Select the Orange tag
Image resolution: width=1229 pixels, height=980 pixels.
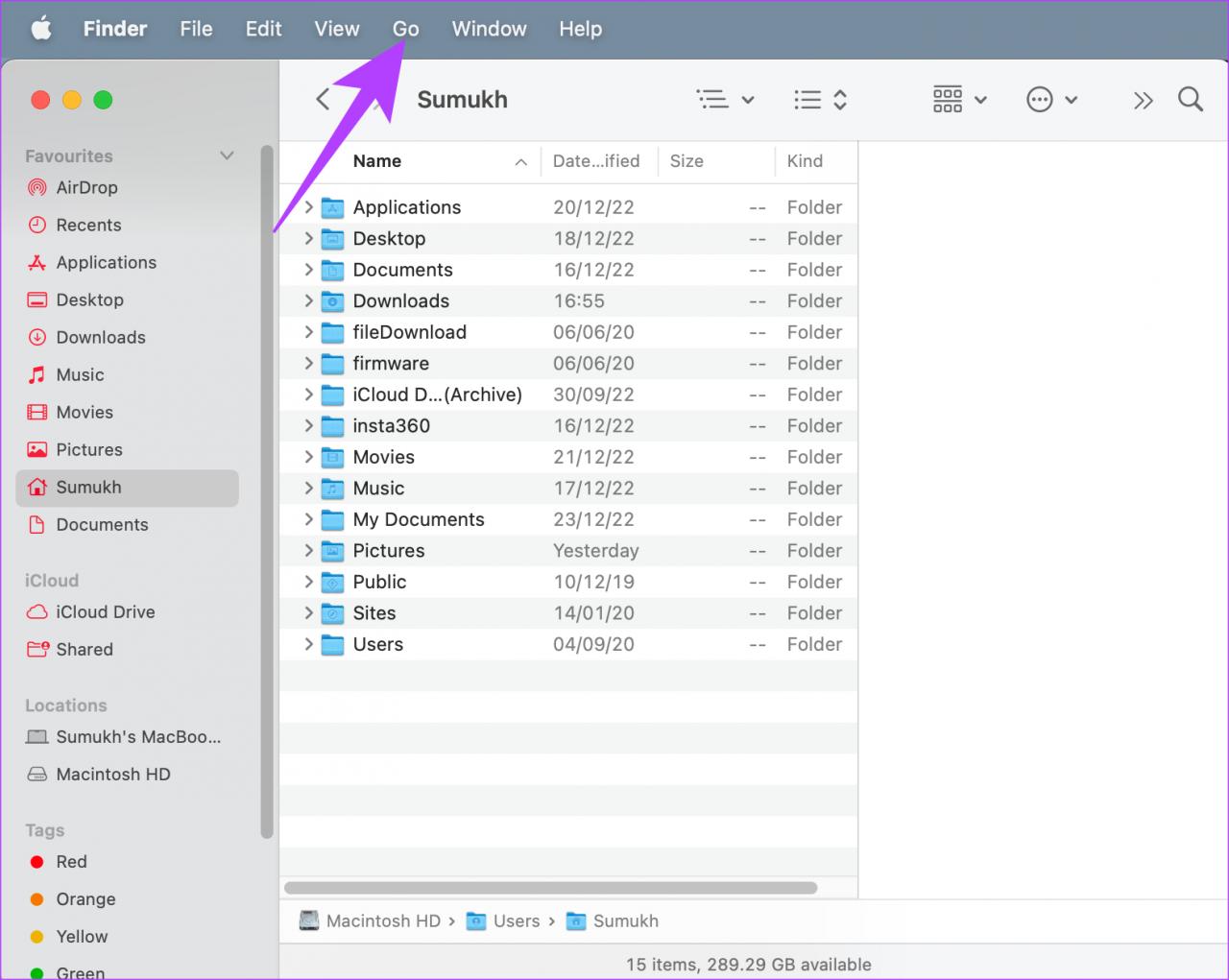(72, 899)
